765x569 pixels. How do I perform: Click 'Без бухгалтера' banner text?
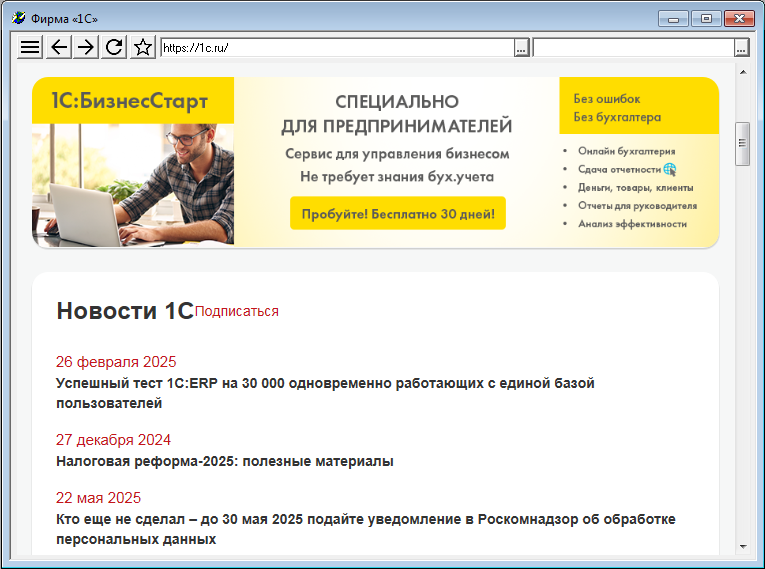click(x=617, y=117)
